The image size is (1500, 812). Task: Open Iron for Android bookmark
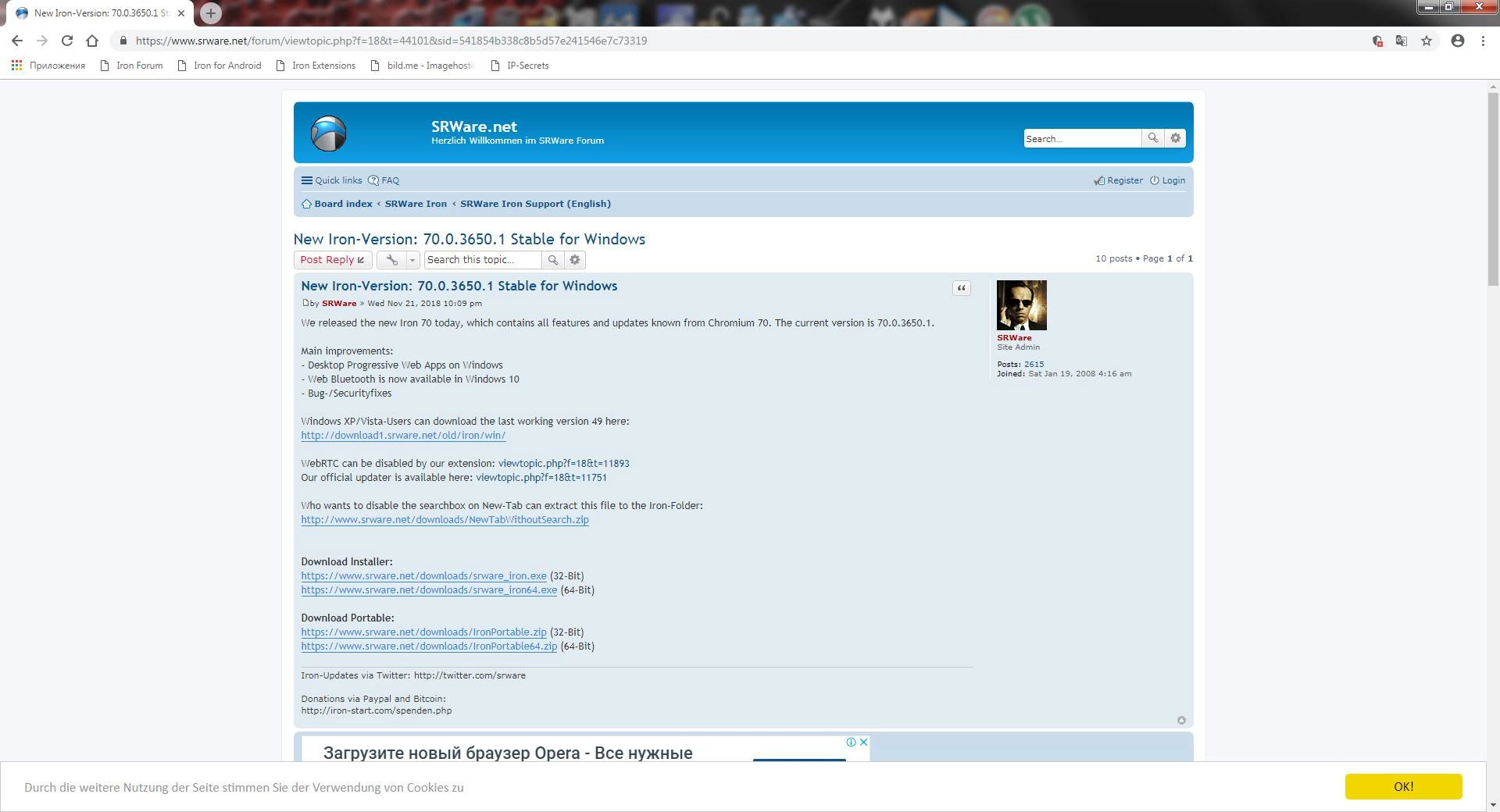[x=220, y=66]
